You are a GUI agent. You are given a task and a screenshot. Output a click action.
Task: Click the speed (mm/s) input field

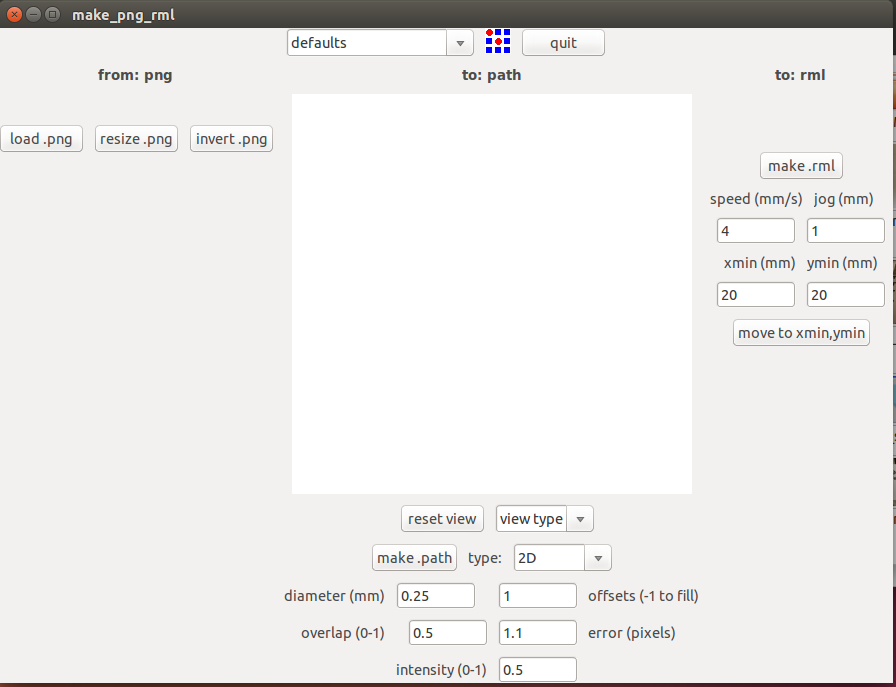pyautogui.click(x=755, y=231)
